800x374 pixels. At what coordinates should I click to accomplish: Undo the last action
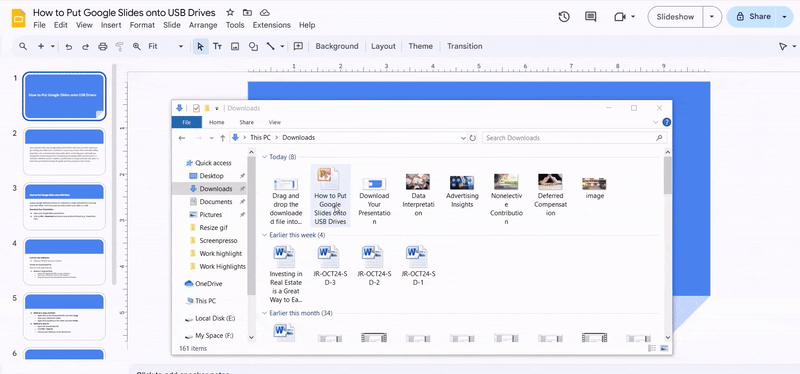point(68,46)
